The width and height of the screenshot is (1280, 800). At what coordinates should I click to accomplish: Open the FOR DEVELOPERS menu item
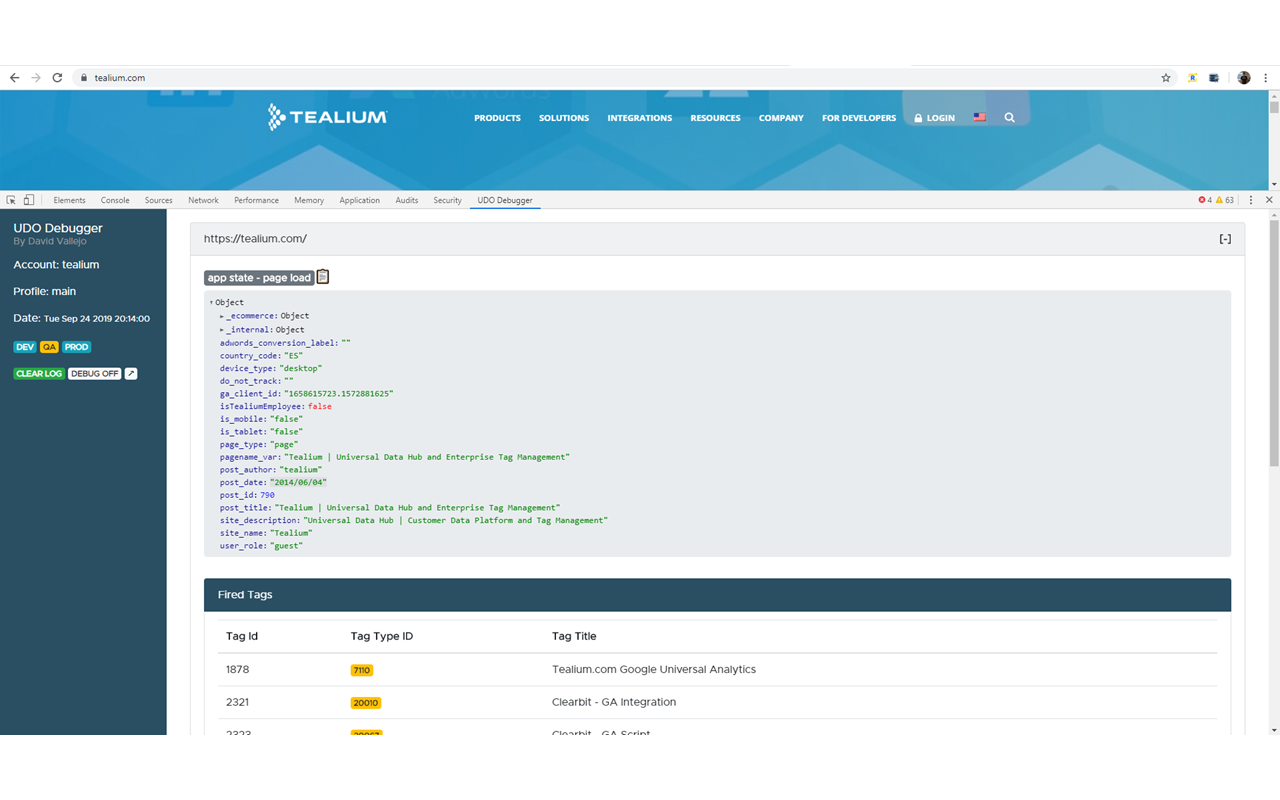(859, 118)
